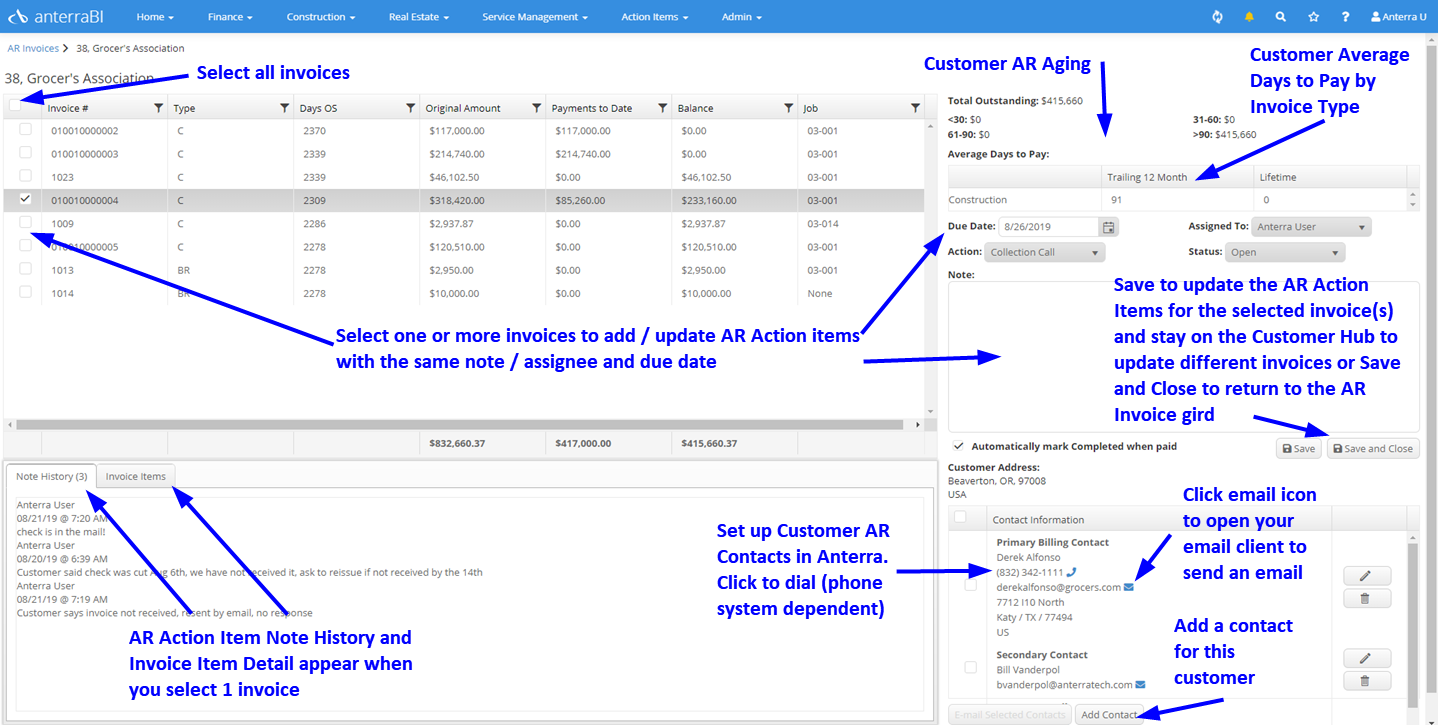The image size is (1438, 725).
Task: Check invoice 010010000003 checkbox
Action: coord(25,152)
